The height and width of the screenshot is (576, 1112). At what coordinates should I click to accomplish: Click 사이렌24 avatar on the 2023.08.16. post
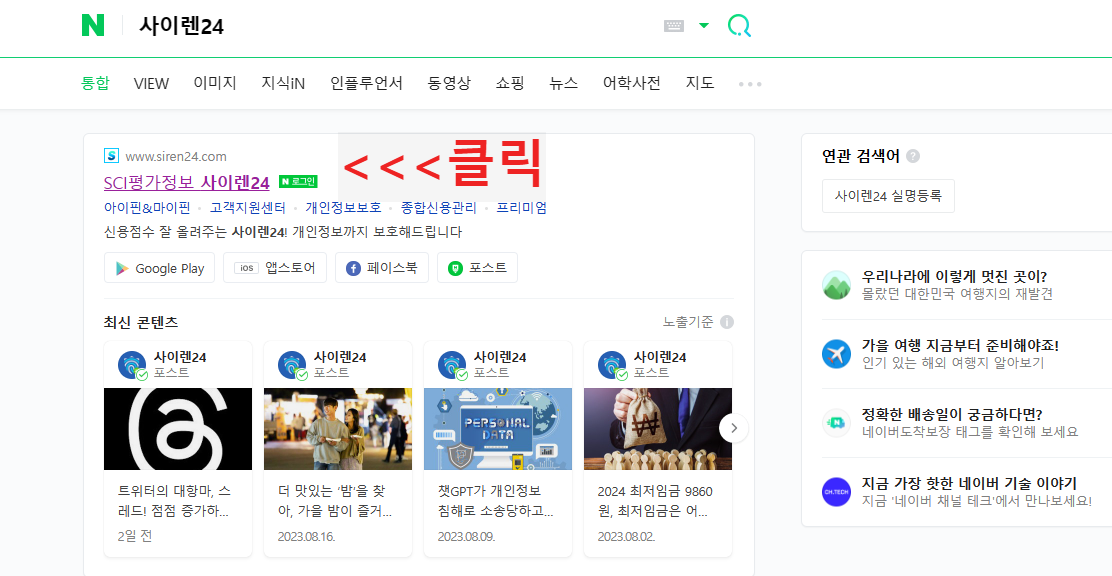(293, 365)
